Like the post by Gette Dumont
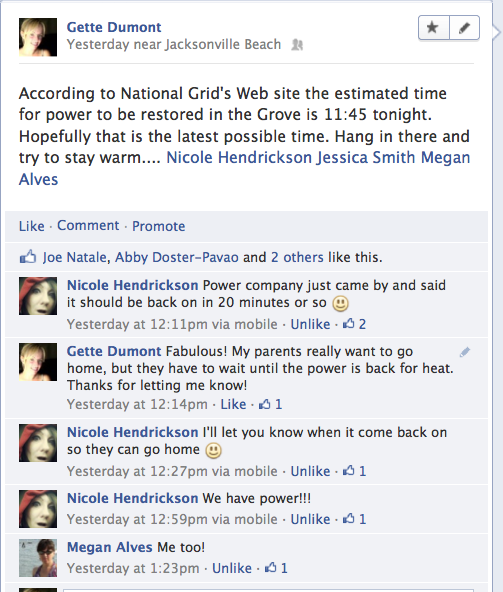The width and height of the screenshot is (503, 592). click(x=32, y=226)
